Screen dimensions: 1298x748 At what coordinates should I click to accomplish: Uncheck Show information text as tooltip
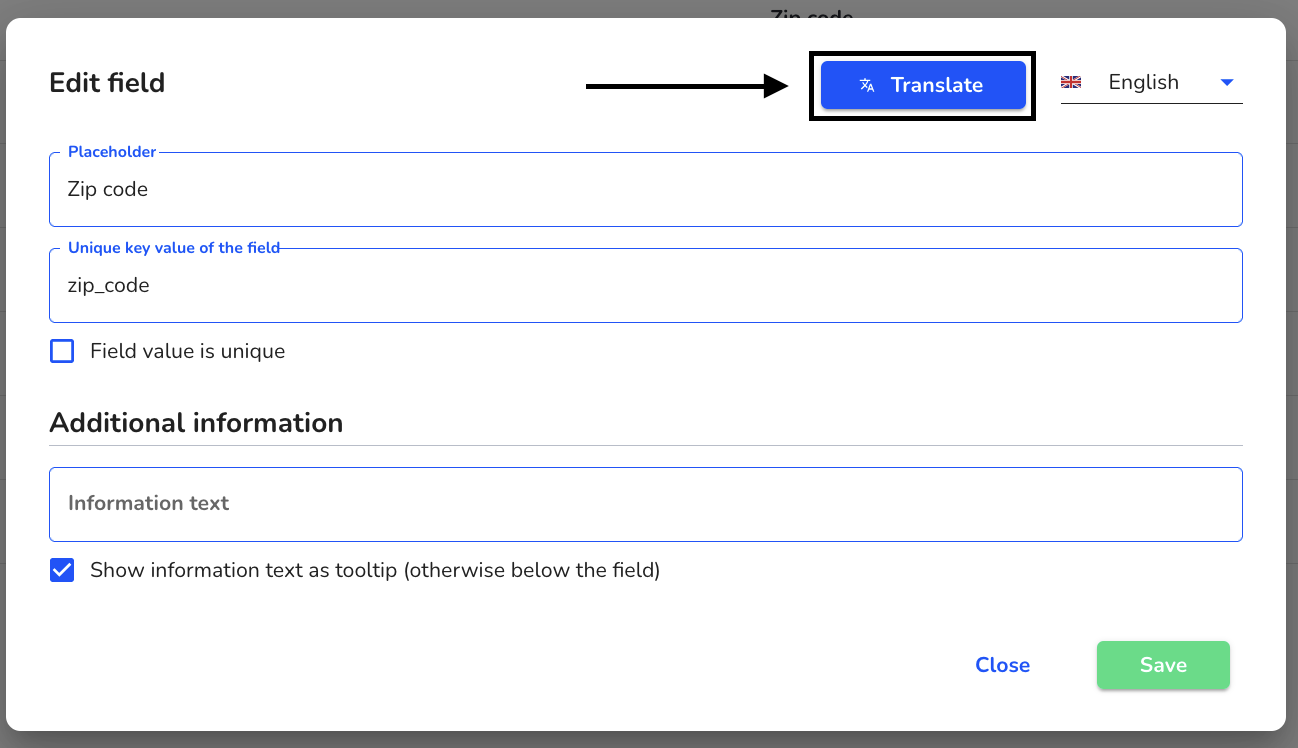pos(62,570)
